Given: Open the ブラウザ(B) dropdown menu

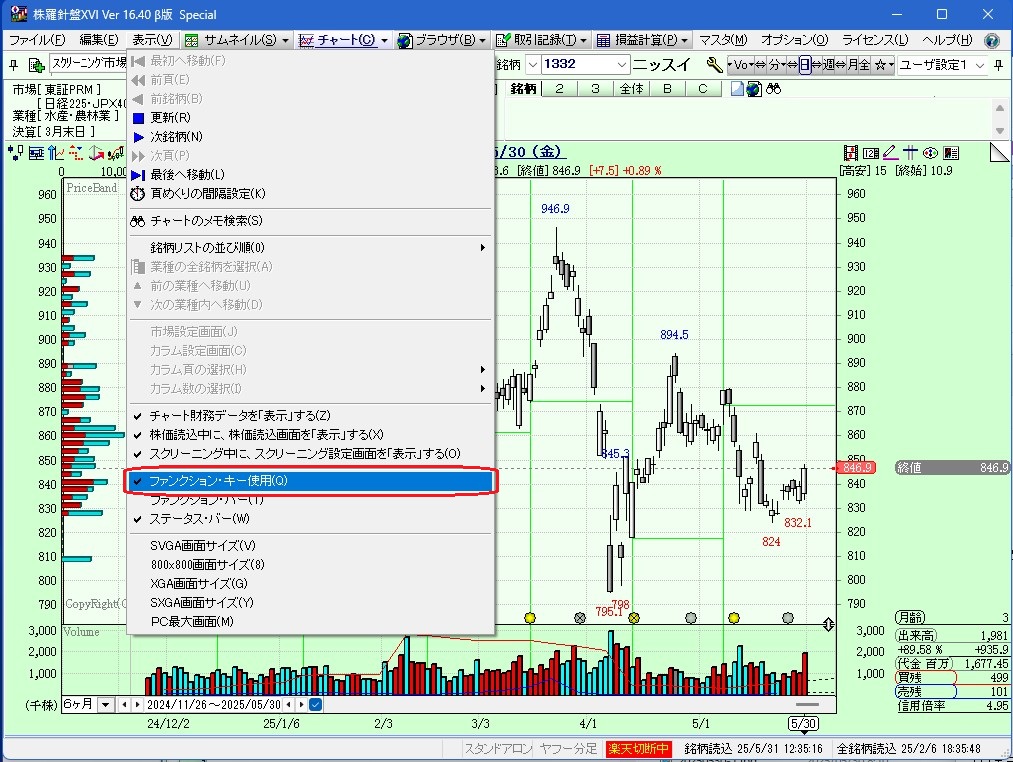Looking at the screenshot, I should 441,40.
